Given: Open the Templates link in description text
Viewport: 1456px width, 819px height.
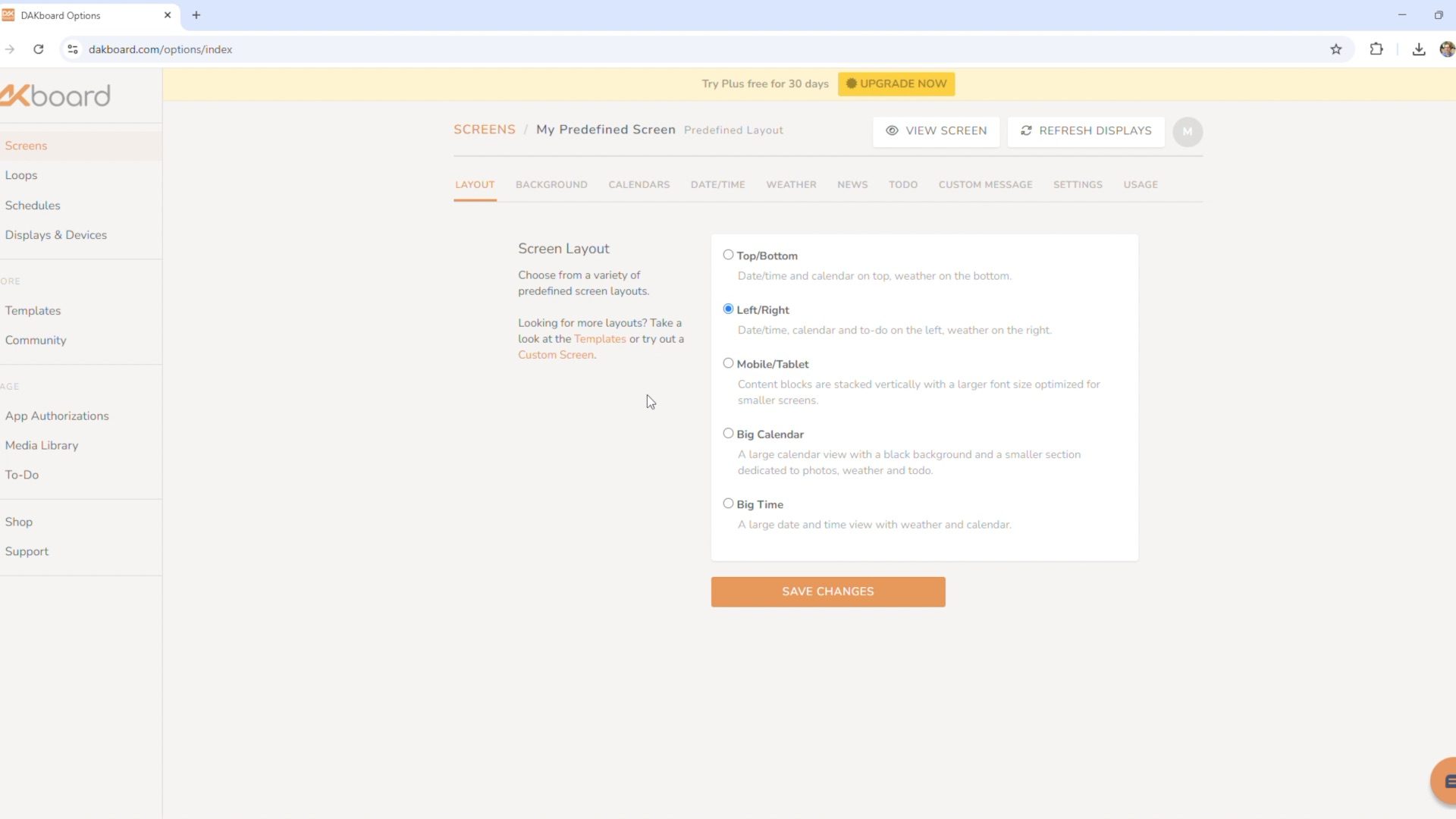Looking at the screenshot, I should coord(600,339).
